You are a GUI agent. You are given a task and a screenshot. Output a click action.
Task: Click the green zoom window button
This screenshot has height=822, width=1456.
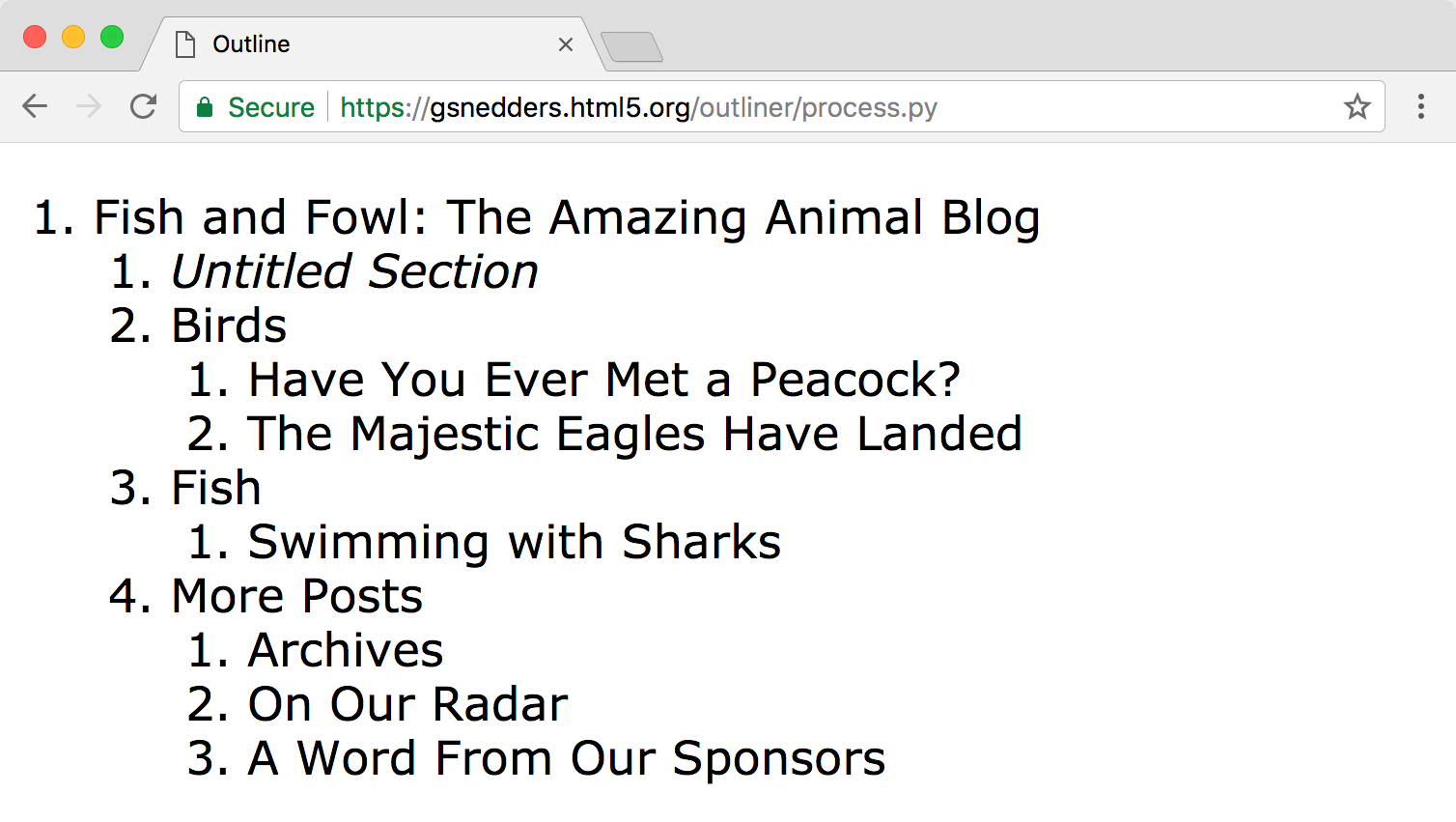pyautogui.click(x=112, y=37)
